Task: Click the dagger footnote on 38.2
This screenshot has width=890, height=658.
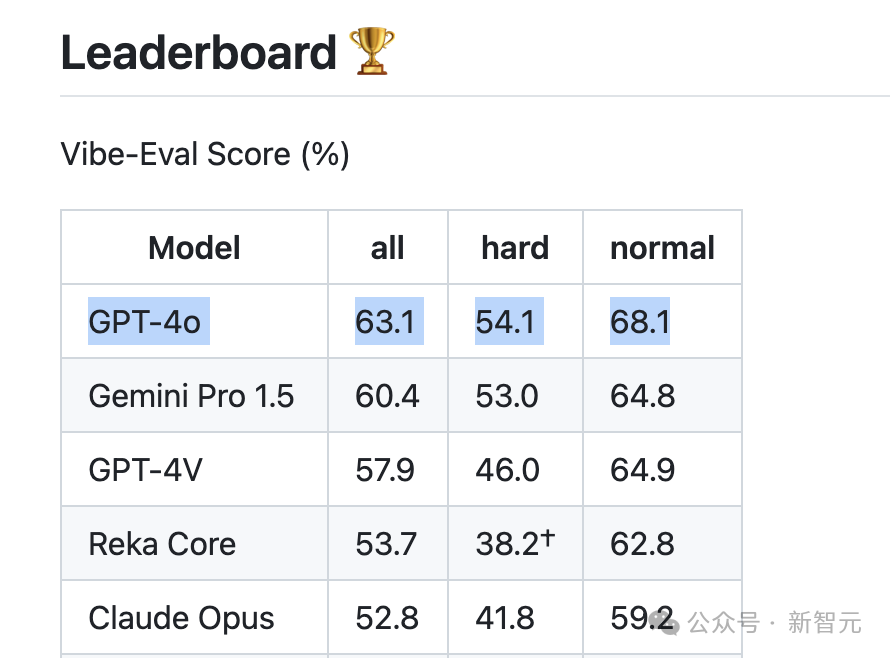Action: pyautogui.click(x=547, y=537)
